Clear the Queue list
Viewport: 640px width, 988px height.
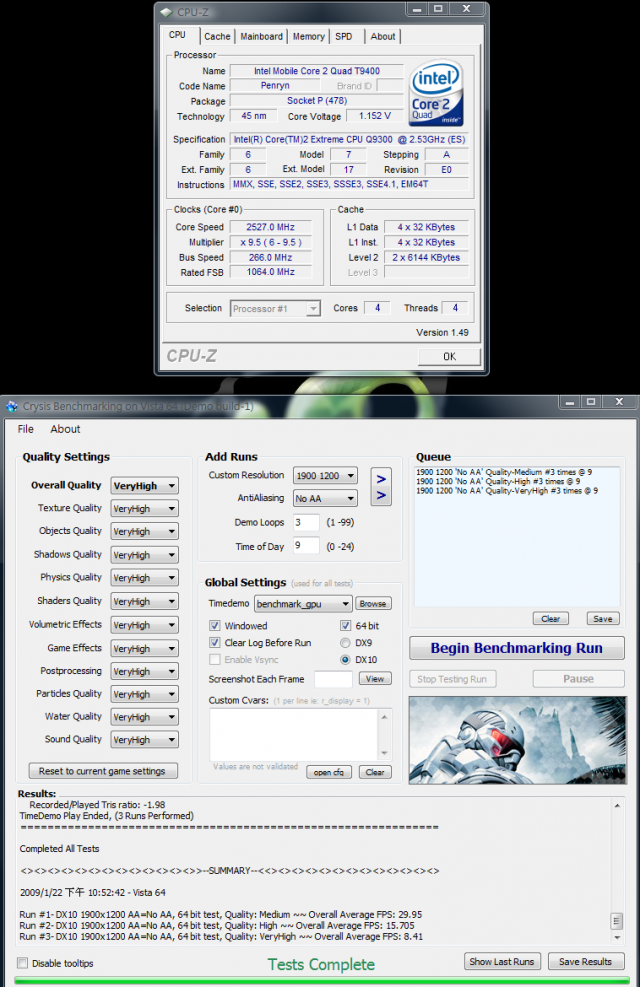551,619
